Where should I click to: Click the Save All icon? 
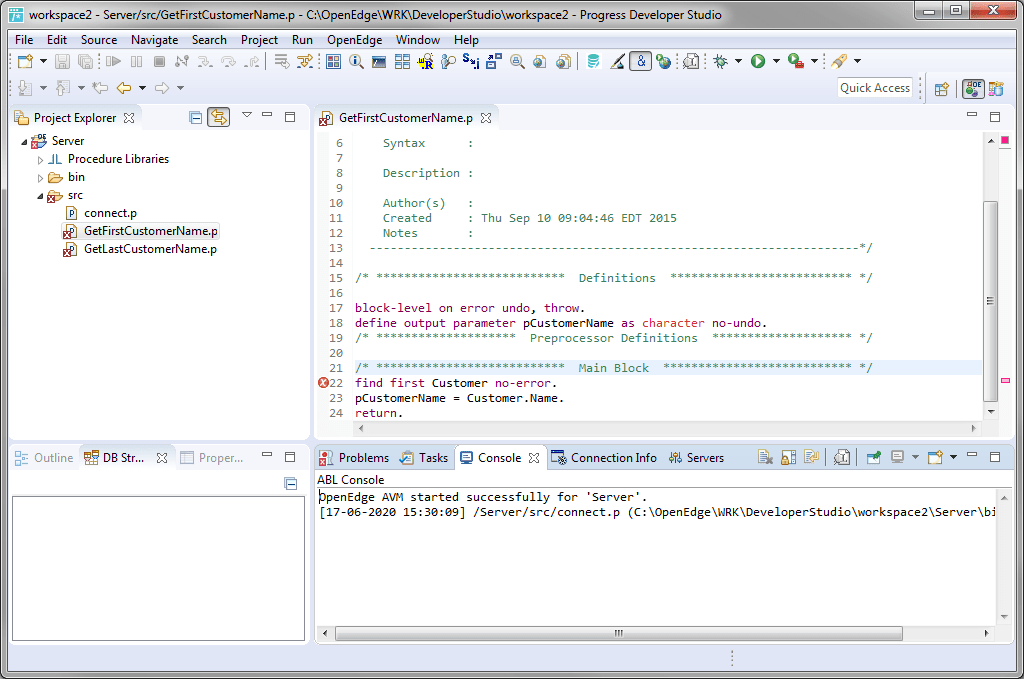[85, 61]
